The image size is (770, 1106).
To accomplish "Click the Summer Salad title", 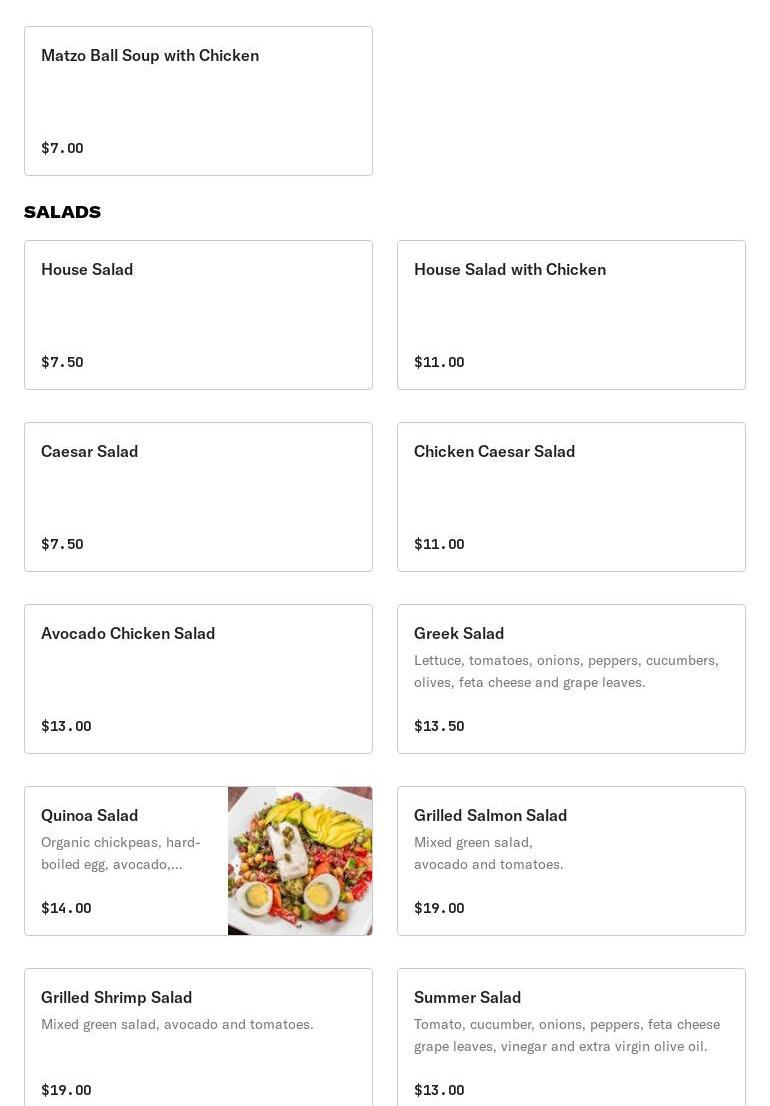I will click(x=467, y=998).
